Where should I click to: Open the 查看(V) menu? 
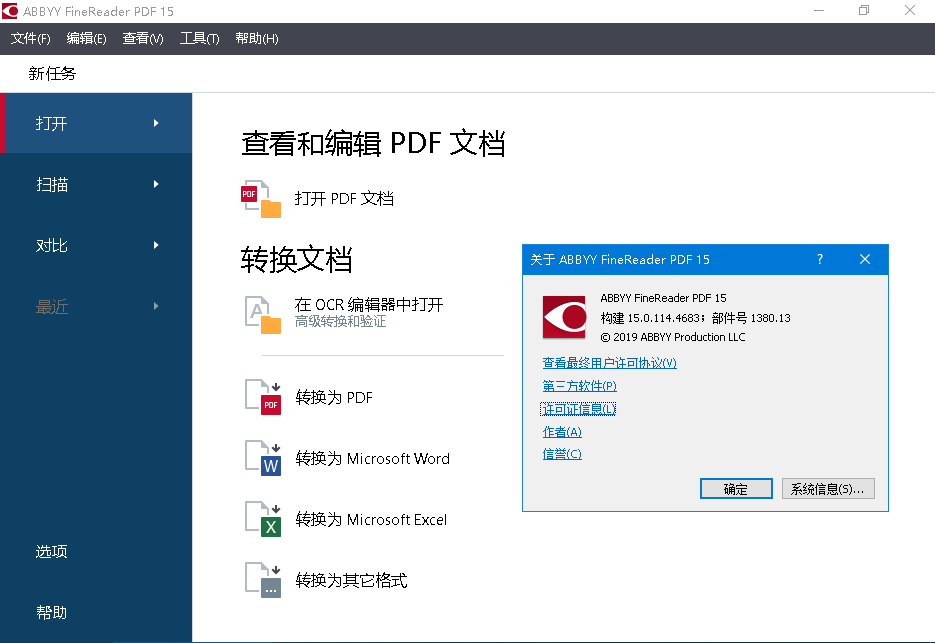pos(143,39)
